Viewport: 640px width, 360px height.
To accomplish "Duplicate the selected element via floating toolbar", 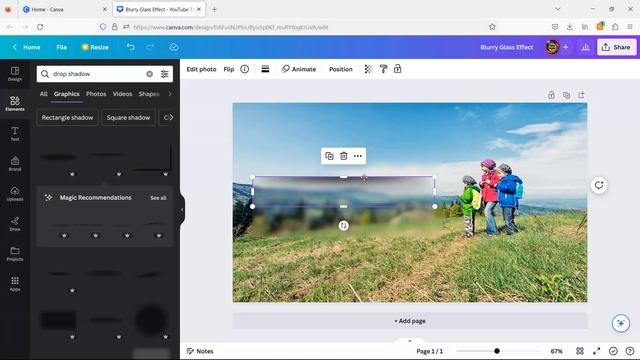I will 329,156.
